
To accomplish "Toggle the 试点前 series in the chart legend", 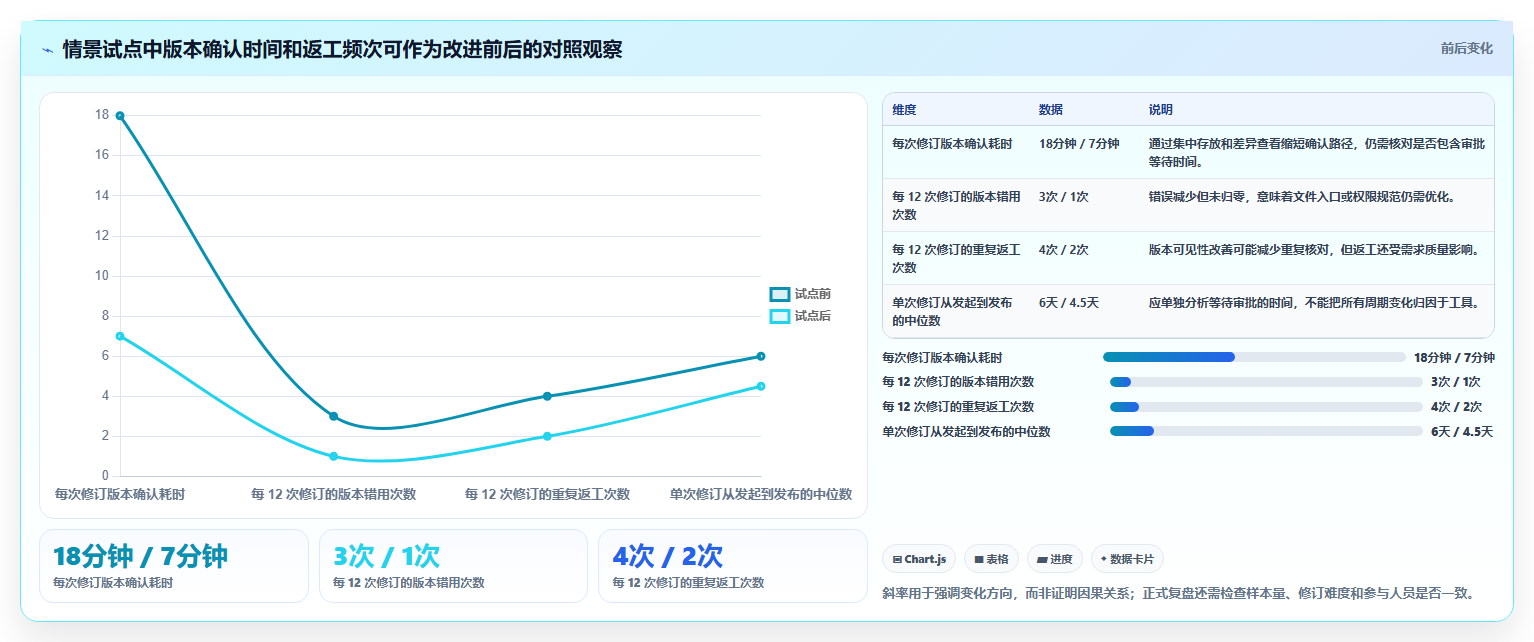I will [800, 294].
